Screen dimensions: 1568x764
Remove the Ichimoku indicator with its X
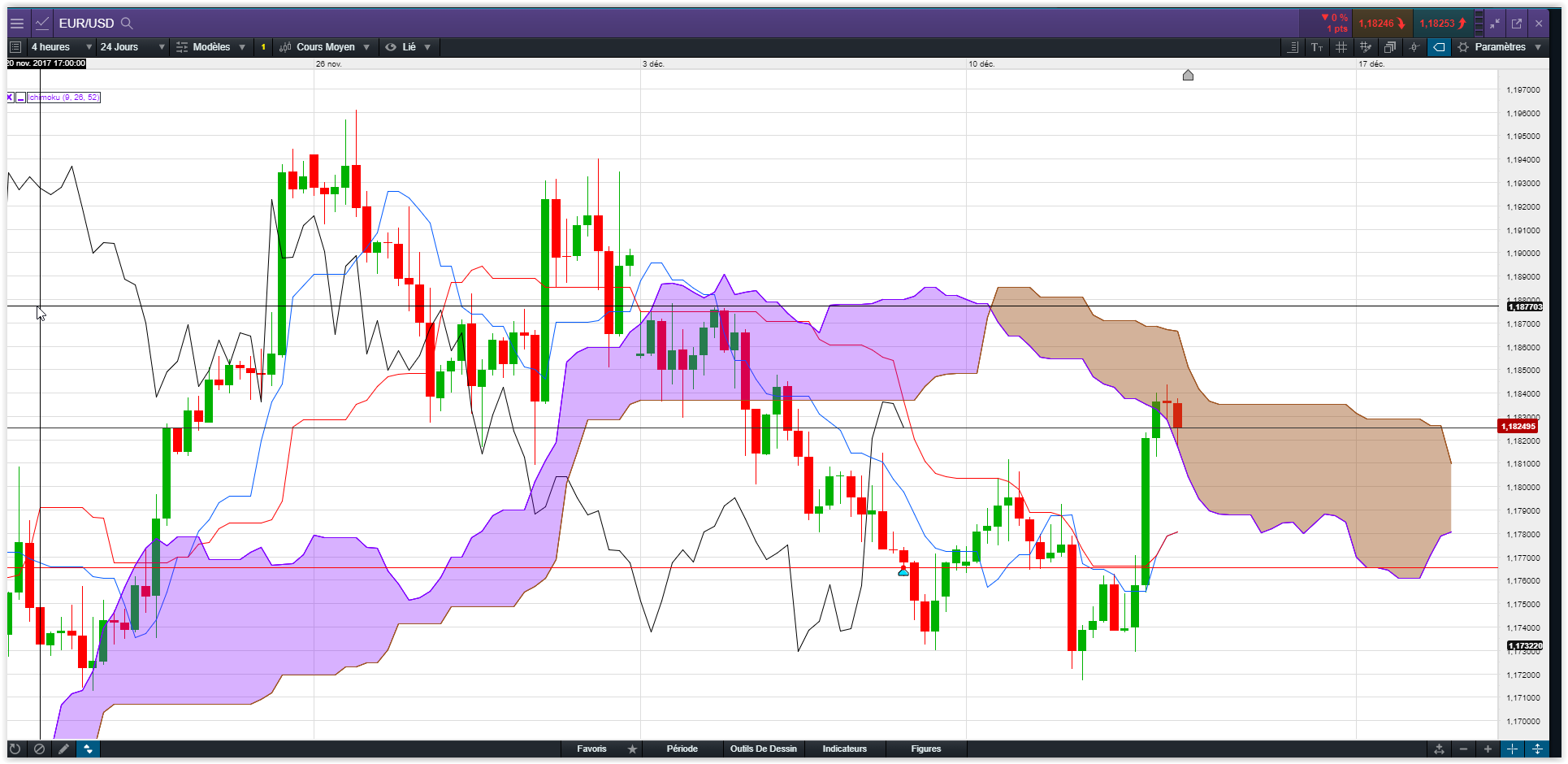tap(11, 98)
